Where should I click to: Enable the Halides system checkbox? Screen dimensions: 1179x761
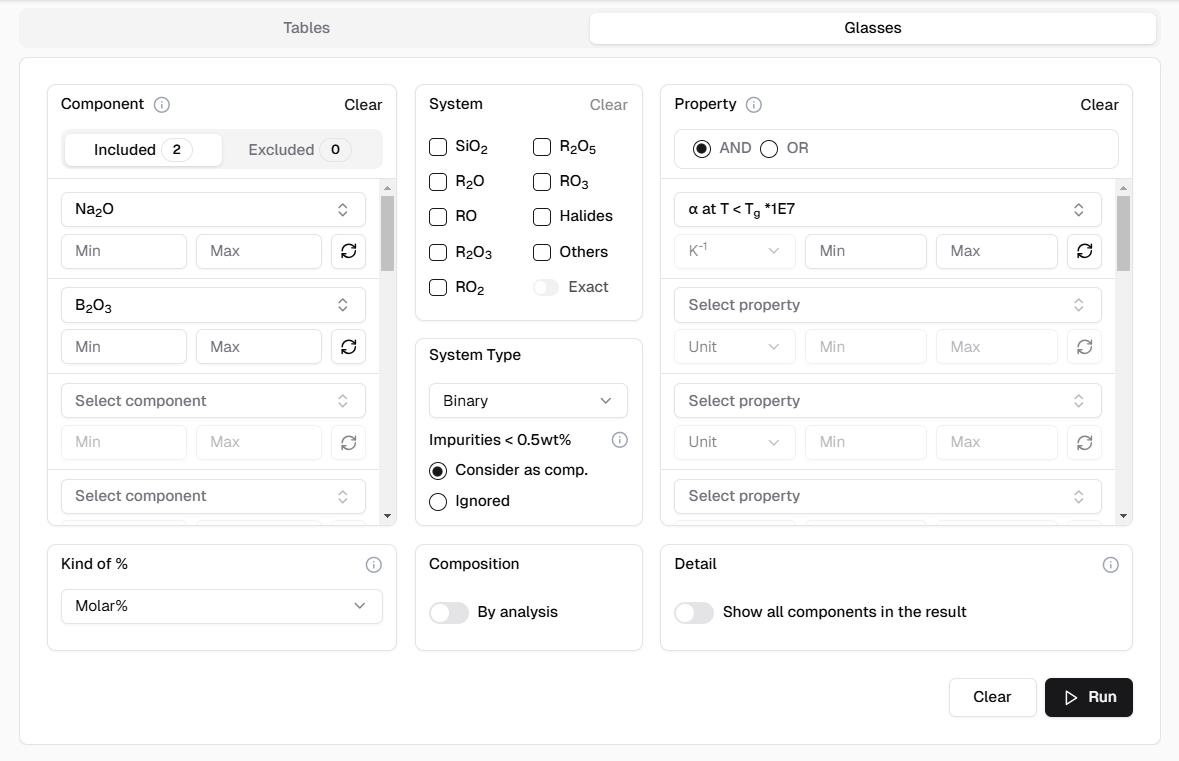(x=542, y=216)
